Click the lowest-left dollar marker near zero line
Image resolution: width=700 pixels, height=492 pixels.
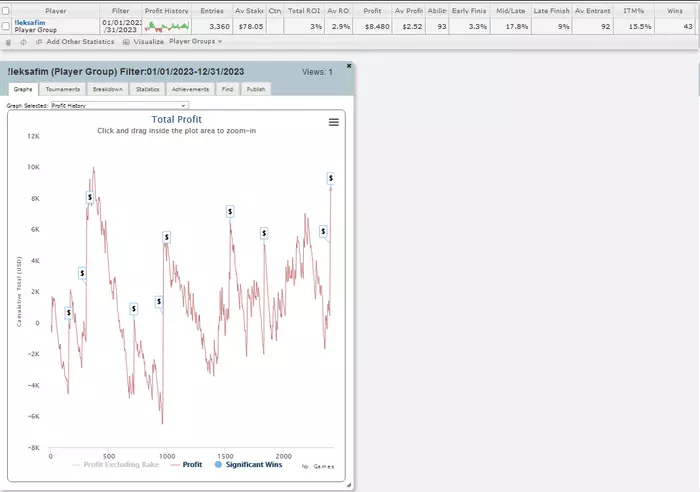(x=68, y=313)
